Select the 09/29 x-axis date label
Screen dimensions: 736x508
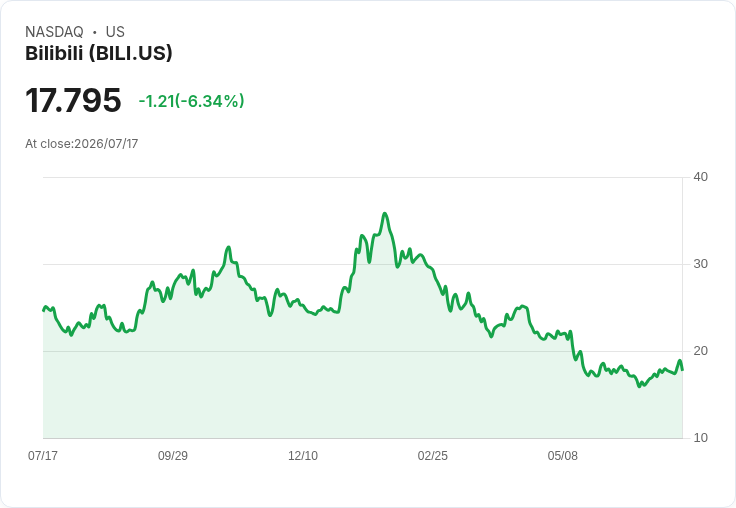[x=173, y=455]
